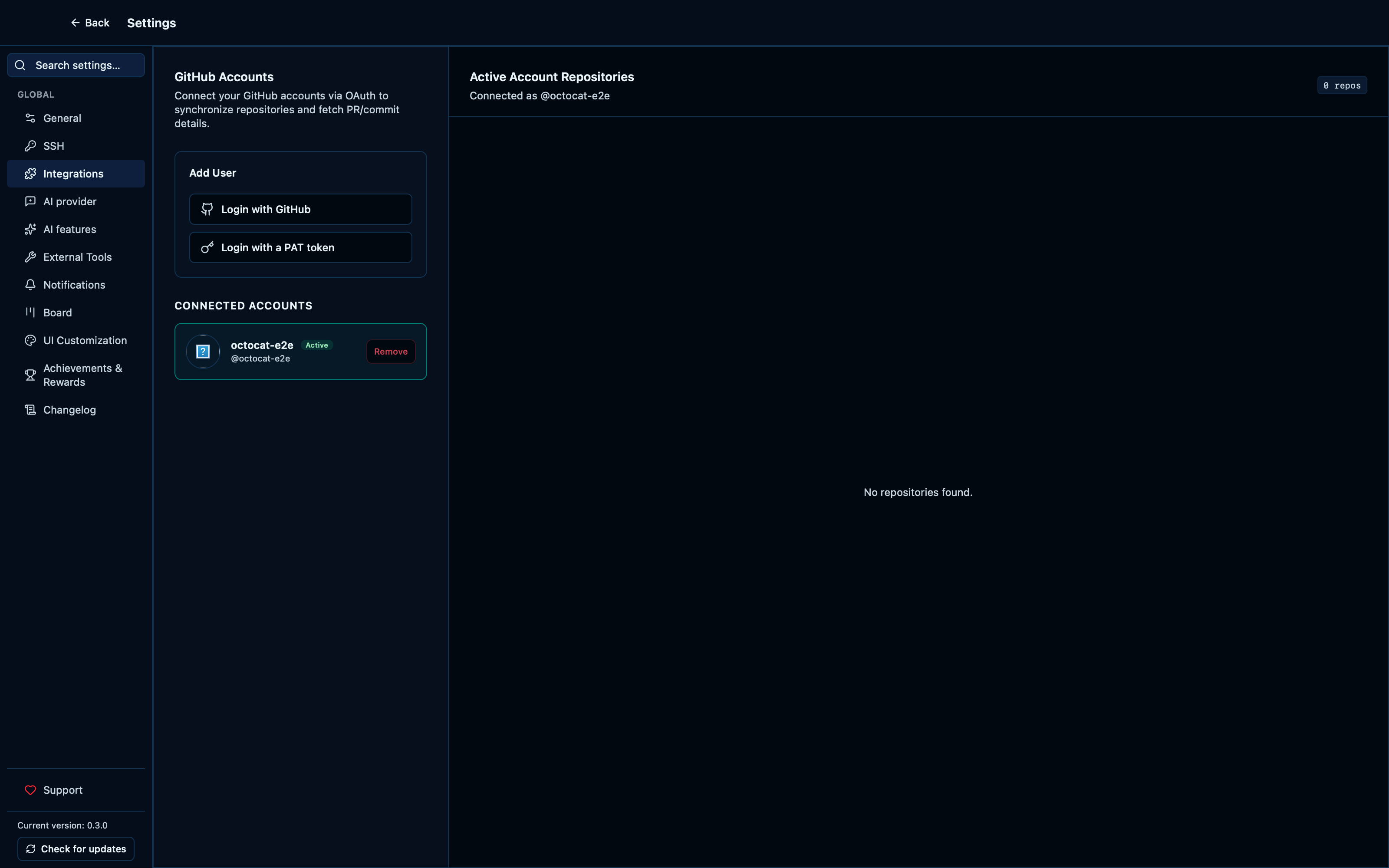Click the magnifier icon in search box
Image resolution: width=1389 pixels, height=868 pixels.
point(20,65)
